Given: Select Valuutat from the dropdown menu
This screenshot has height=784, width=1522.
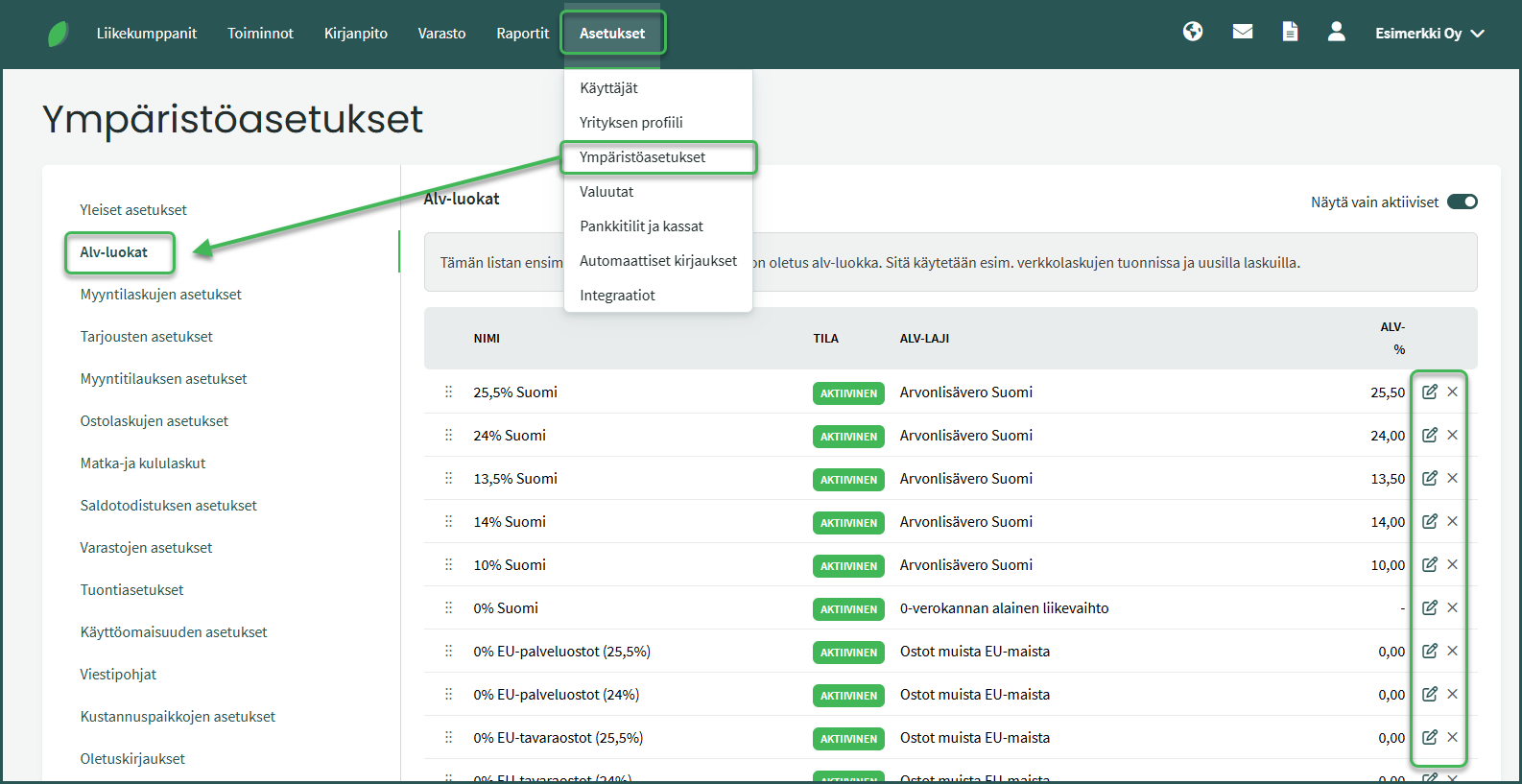Looking at the screenshot, I should click(606, 192).
